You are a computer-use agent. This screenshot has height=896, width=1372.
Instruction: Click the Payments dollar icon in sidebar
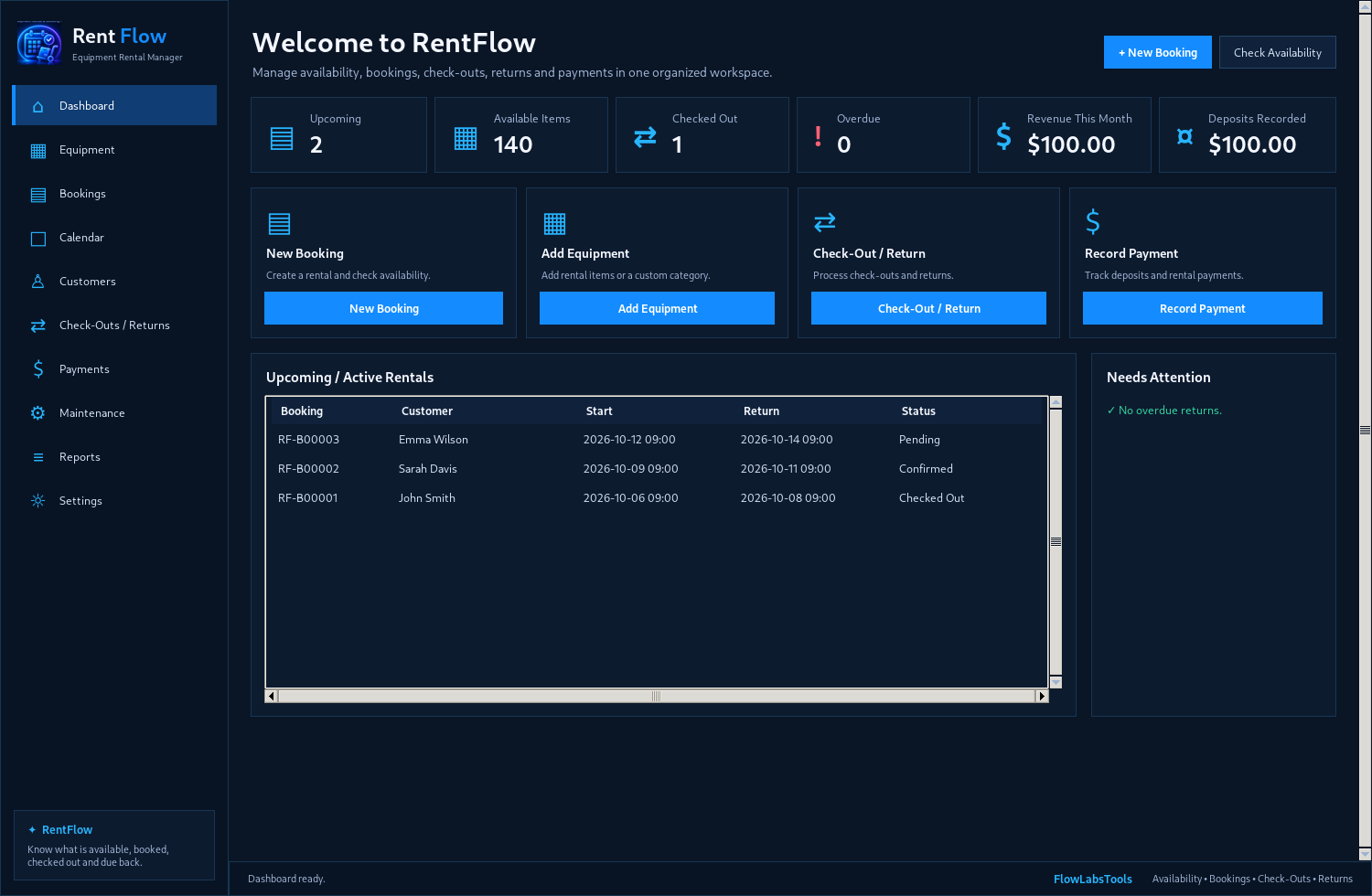[38, 369]
